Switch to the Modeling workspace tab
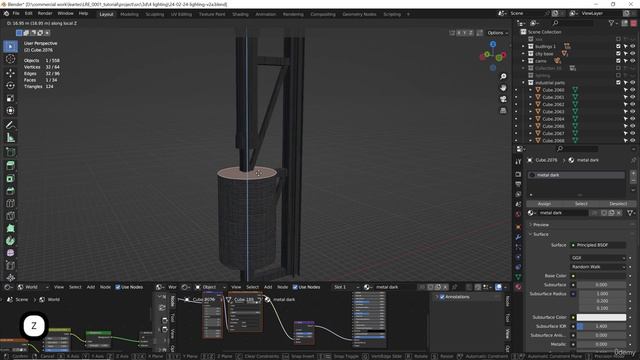The width and height of the screenshot is (640, 360). (x=129, y=14)
